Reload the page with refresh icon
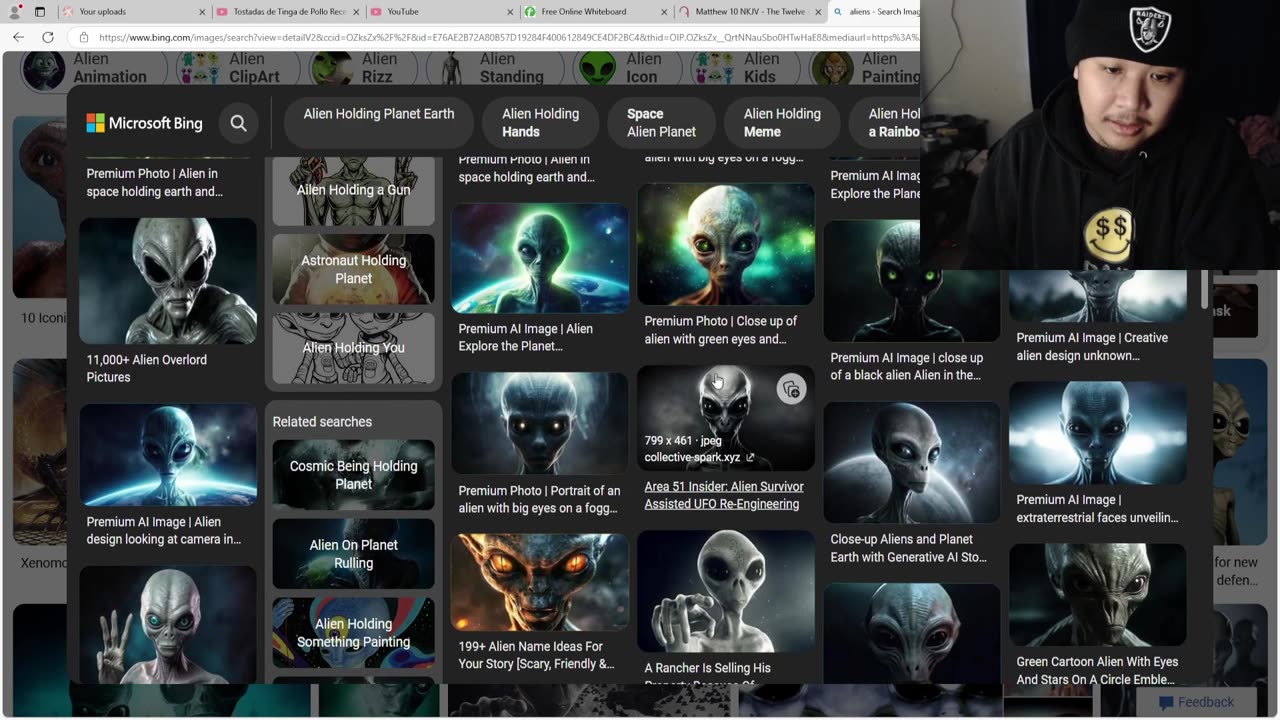The image size is (1280, 720). click(47, 37)
